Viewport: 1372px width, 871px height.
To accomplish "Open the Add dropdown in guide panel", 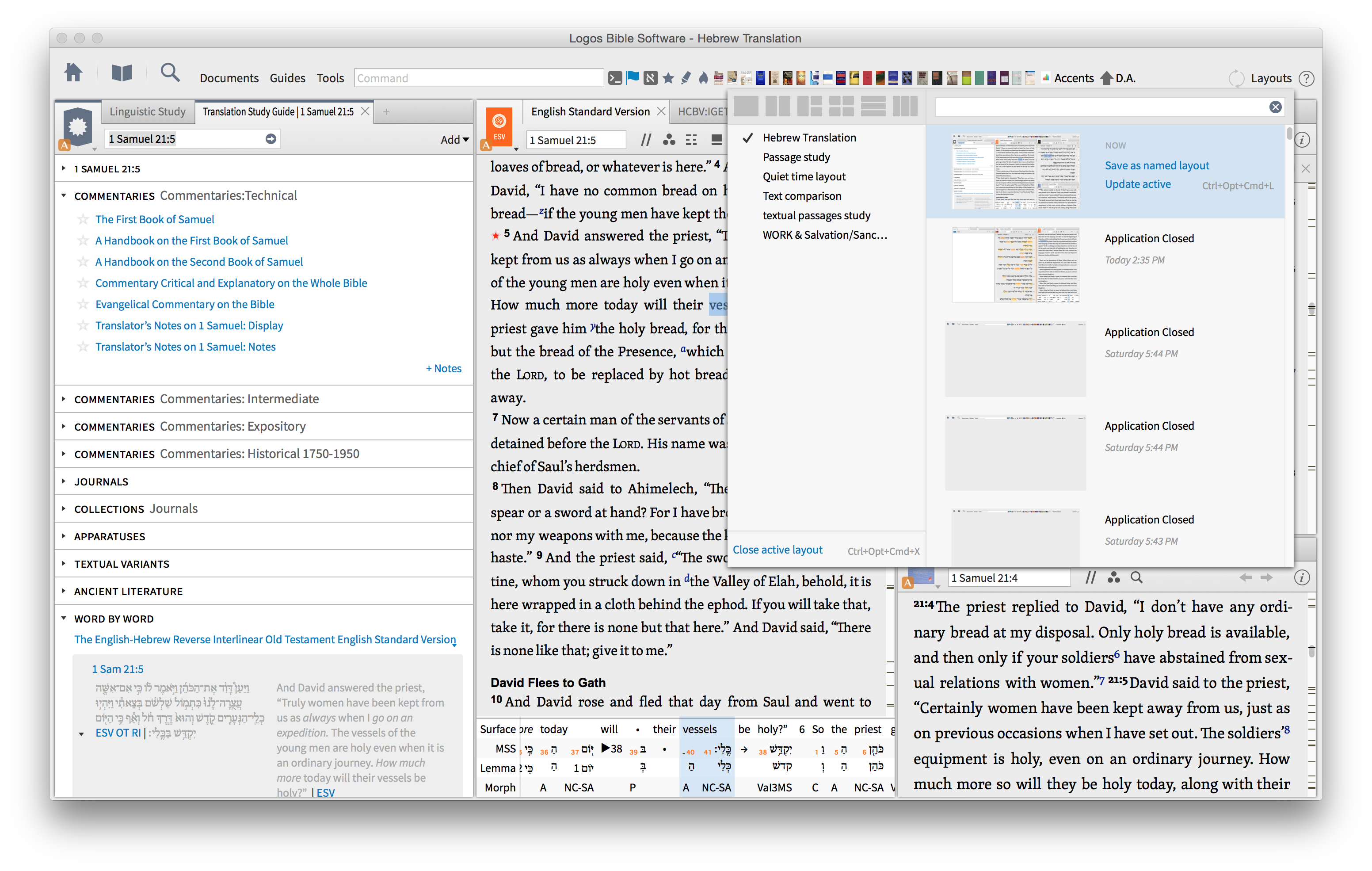I will pyautogui.click(x=454, y=140).
